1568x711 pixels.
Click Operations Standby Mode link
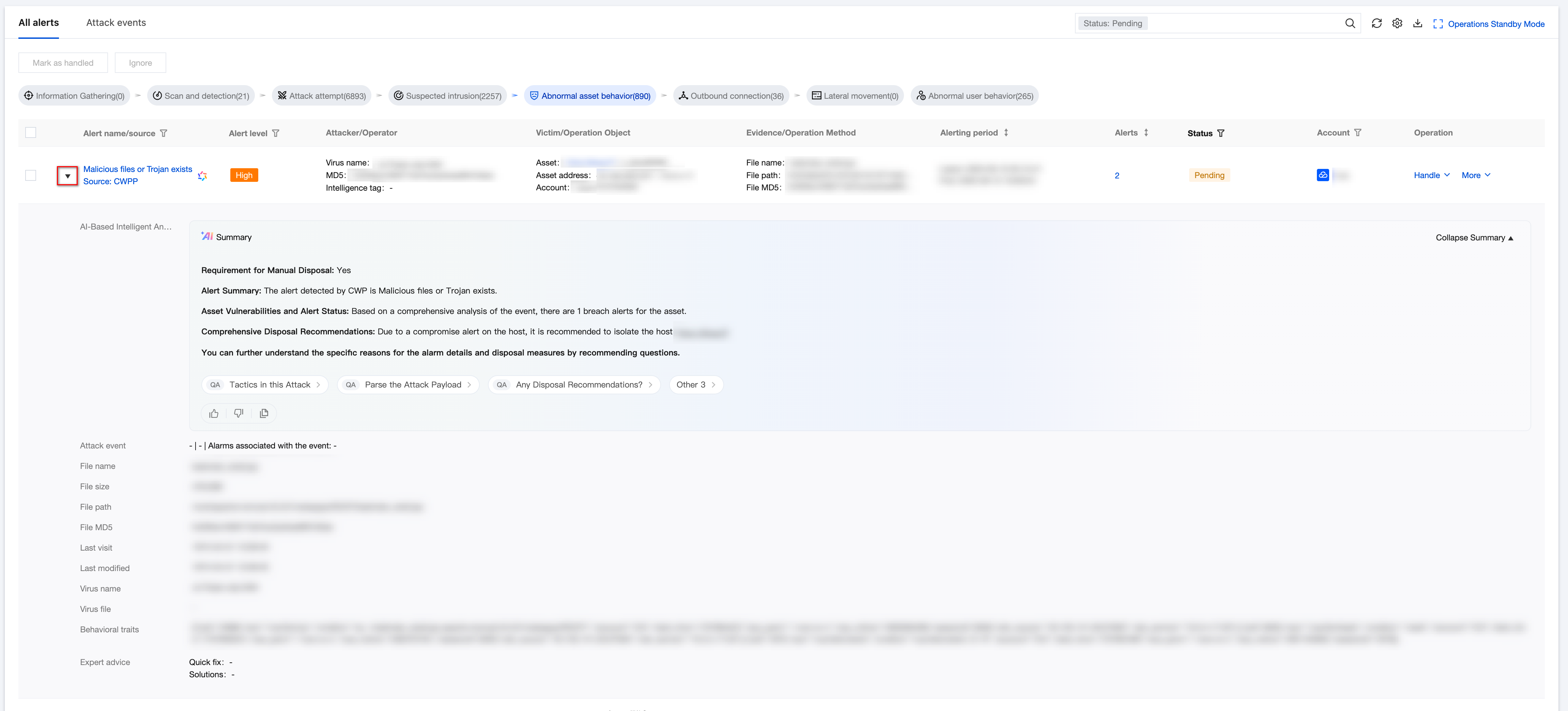point(1489,24)
